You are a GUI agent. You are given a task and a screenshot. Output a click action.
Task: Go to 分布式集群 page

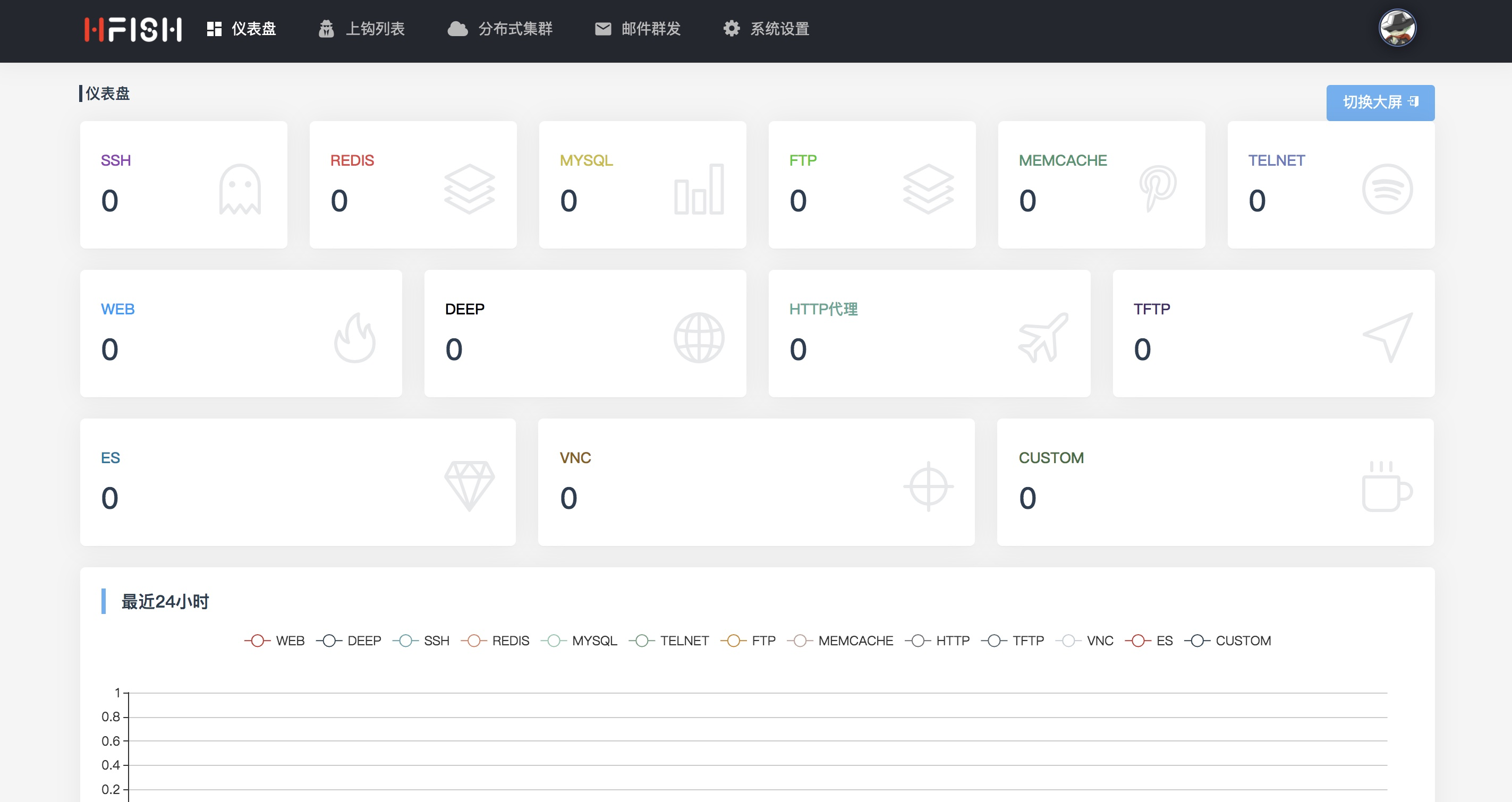tap(500, 29)
